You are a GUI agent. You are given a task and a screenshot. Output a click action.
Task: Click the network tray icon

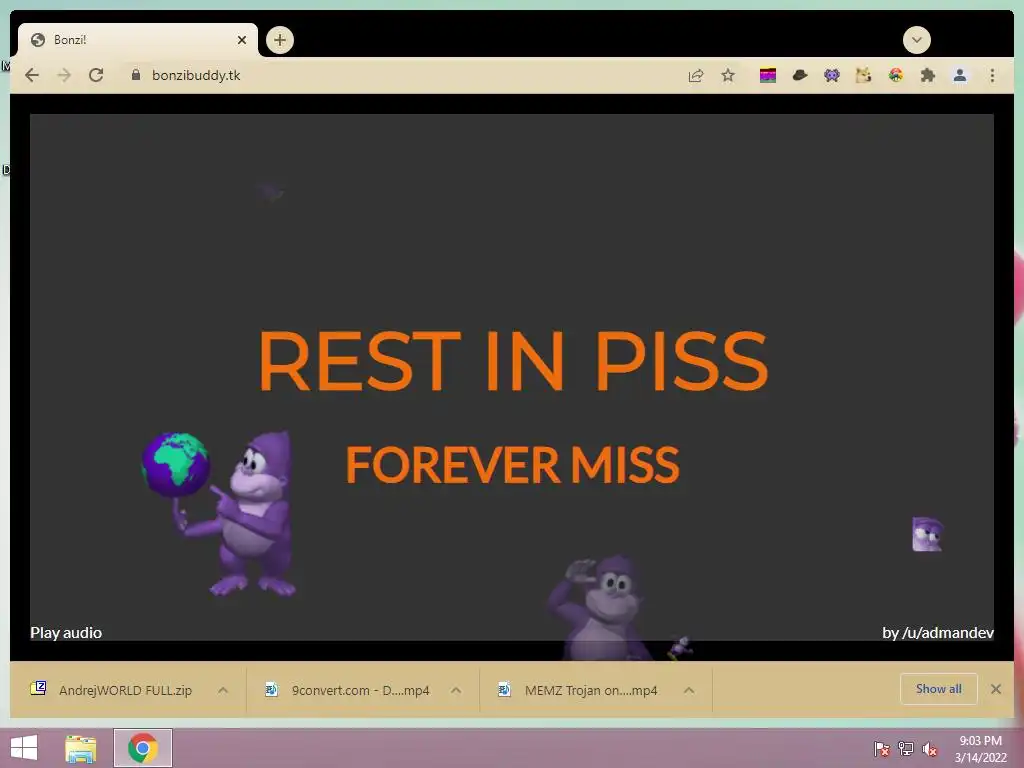[x=906, y=748]
